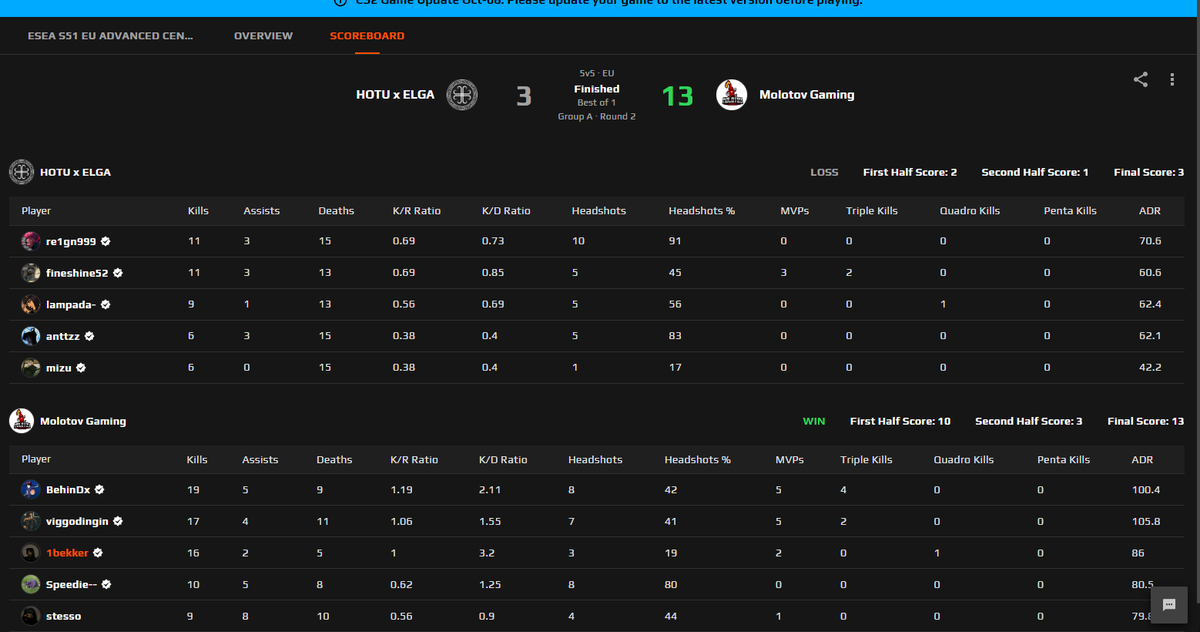
Task: Click verified badge next to anttzz
Action: [x=89, y=337]
